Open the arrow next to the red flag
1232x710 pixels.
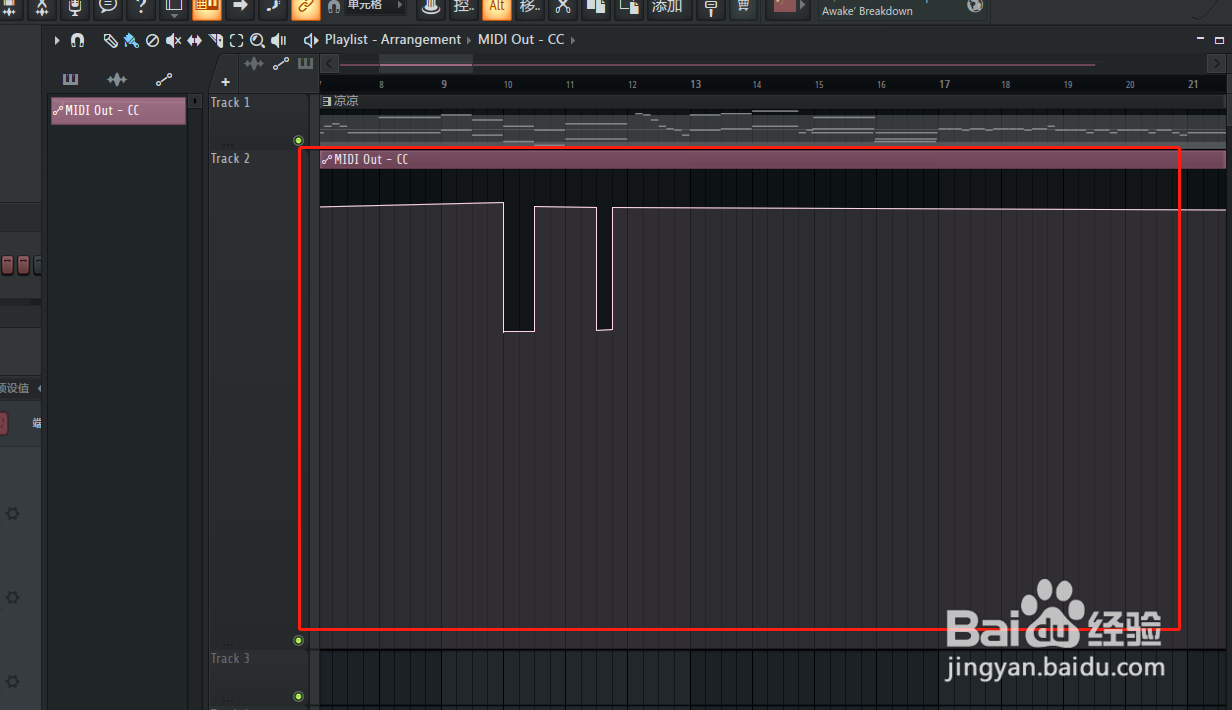(802, 7)
